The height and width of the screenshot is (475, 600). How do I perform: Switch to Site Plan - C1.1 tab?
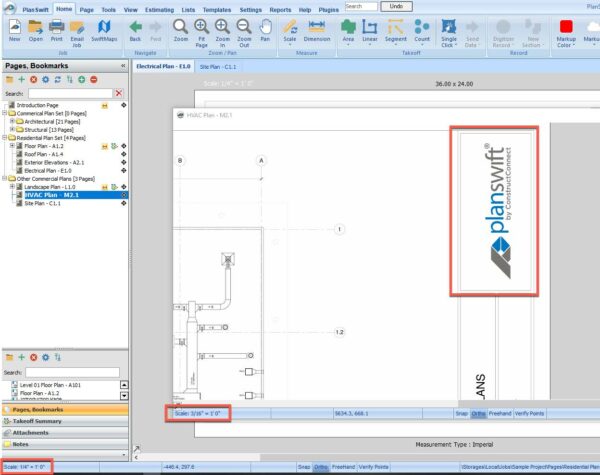coord(218,67)
